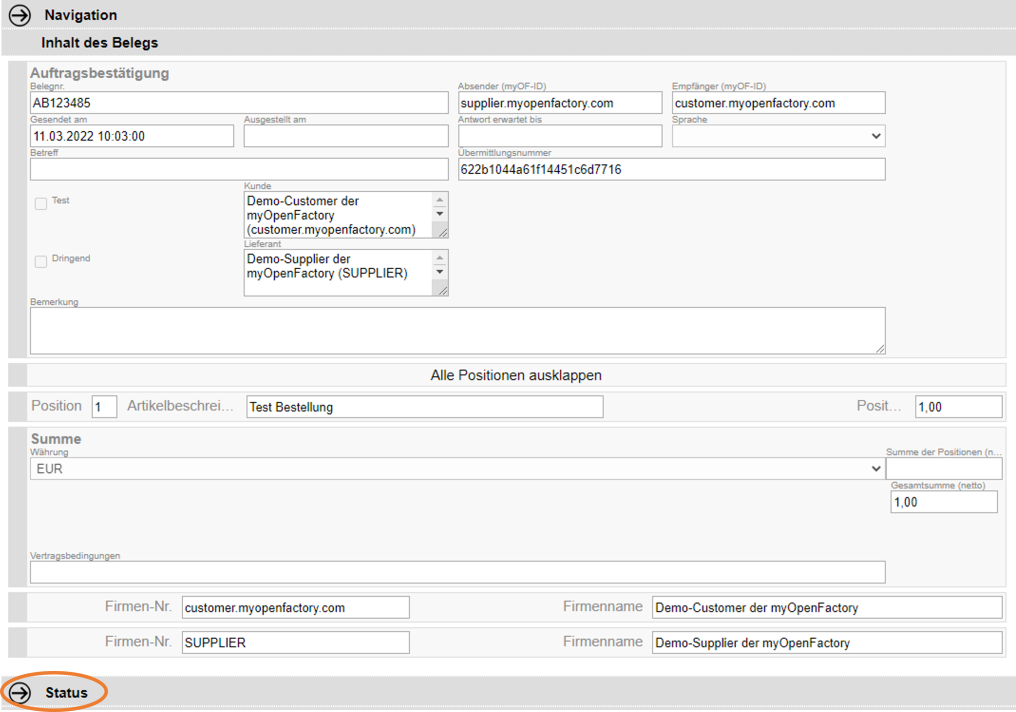
Task: Click Firmenname field Demo-Supplier der myOpenFactory
Action: [827, 643]
